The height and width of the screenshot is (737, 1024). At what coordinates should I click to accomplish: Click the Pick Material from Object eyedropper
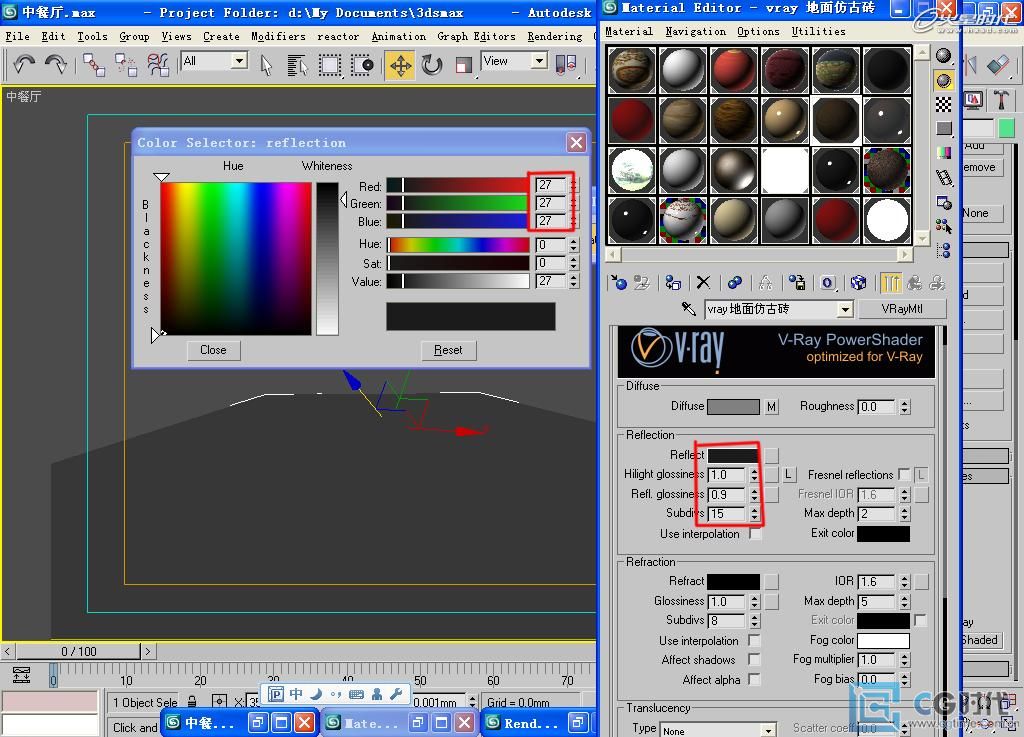689,308
